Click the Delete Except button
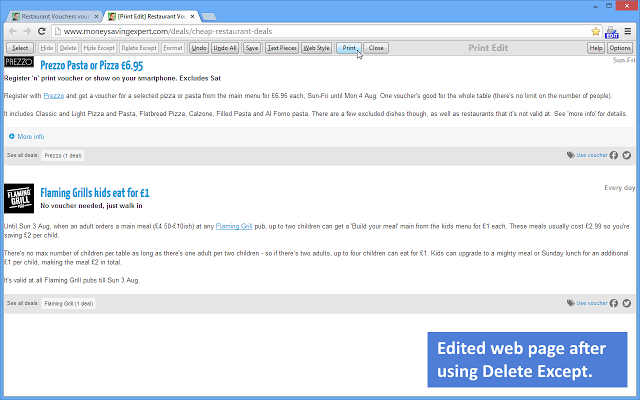Image resolution: width=640 pixels, height=400 pixels. click(139, 48)
